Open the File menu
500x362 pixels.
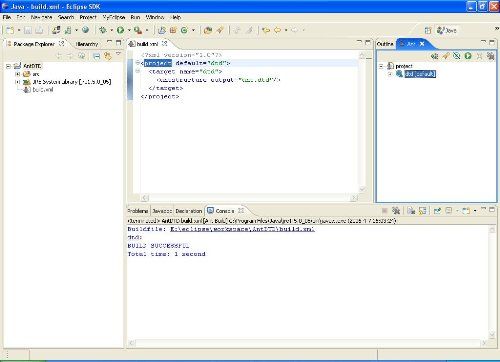pyautogui.click(x=7, y=17)
